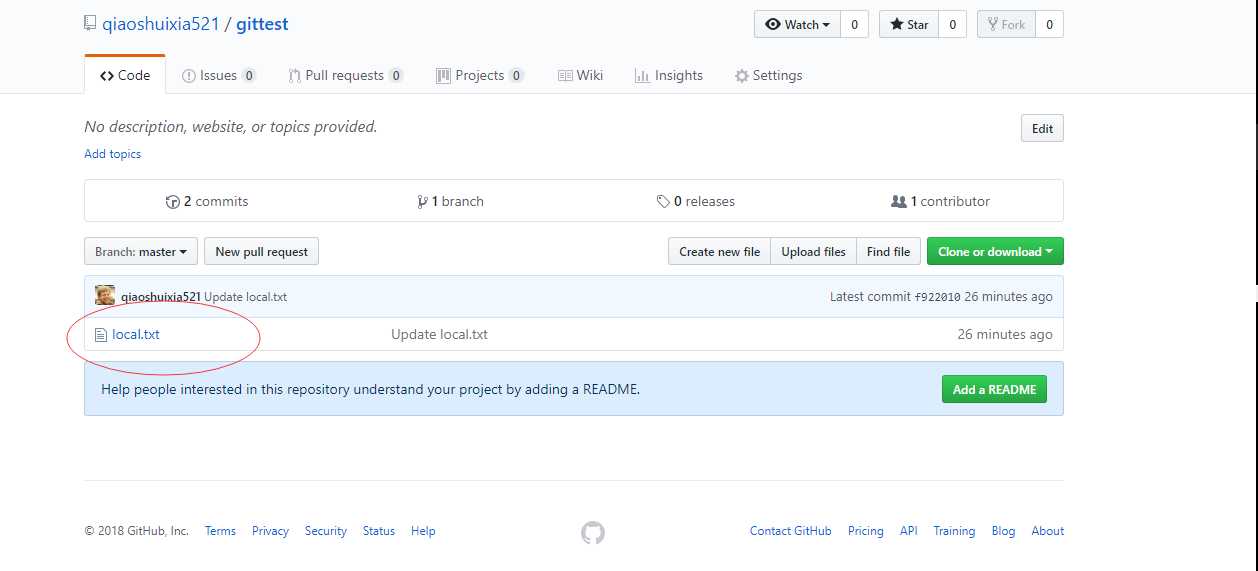Screen dimensions: 1258x571
Task: Open the watchers count next to Watch
Action: tap(854, 25)
